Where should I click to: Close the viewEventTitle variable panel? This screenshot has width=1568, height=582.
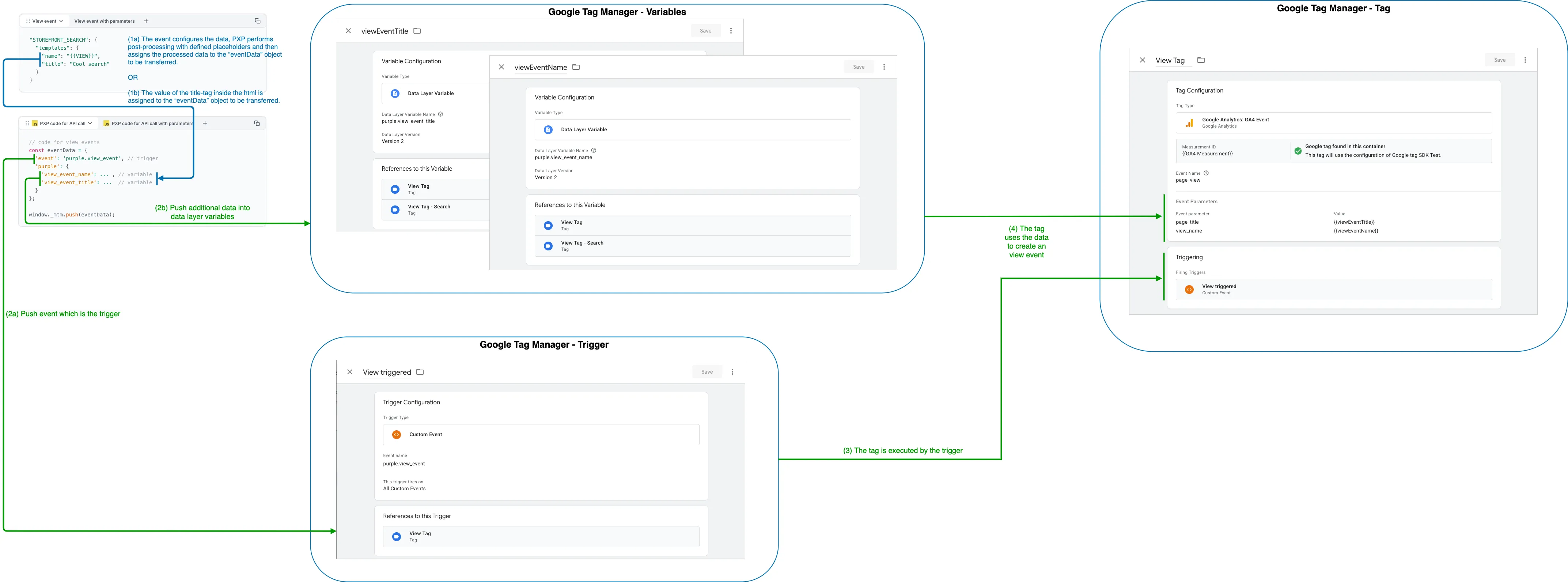(348, 30)
